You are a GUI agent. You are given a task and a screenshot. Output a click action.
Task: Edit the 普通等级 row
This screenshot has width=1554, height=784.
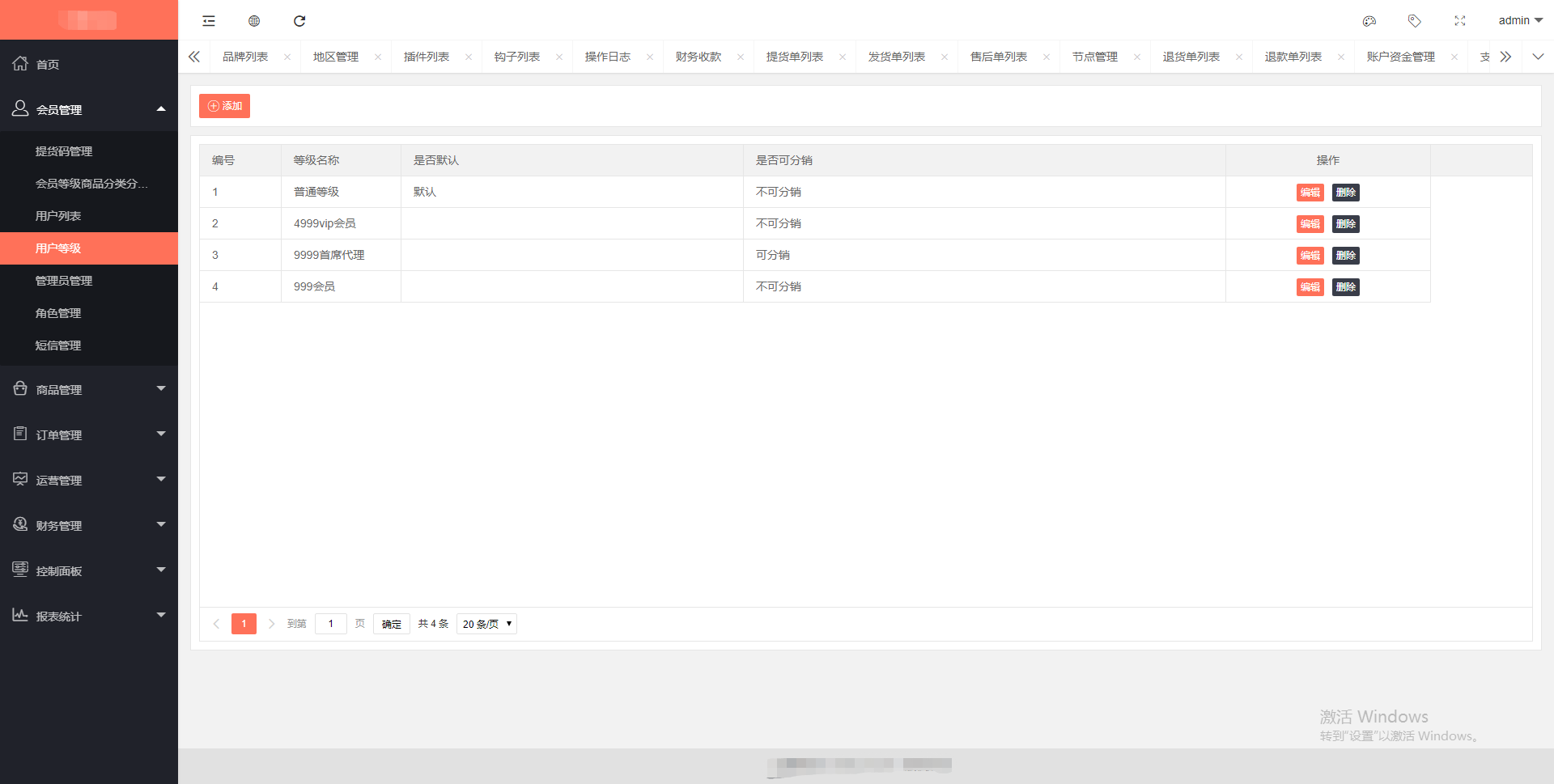pos(1310,193)
